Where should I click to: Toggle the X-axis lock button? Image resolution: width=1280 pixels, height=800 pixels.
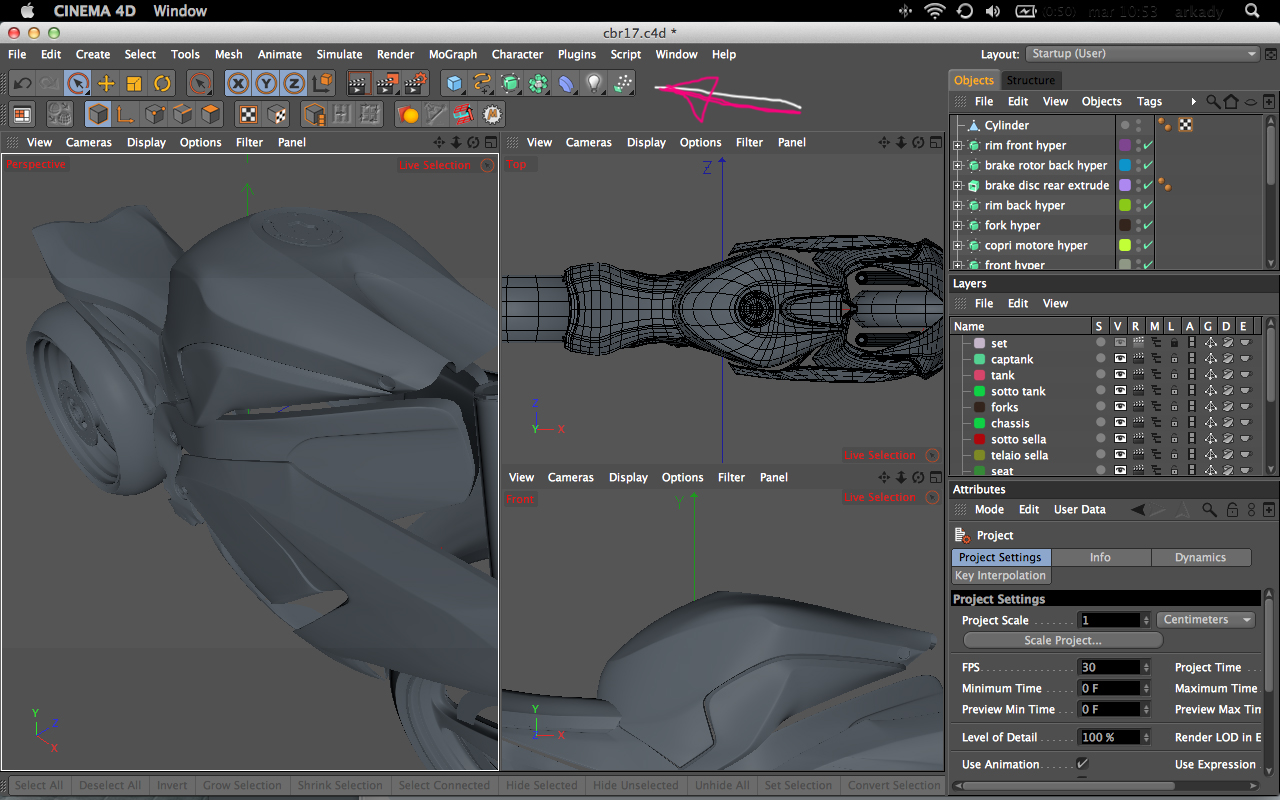[x=238, y=84]
